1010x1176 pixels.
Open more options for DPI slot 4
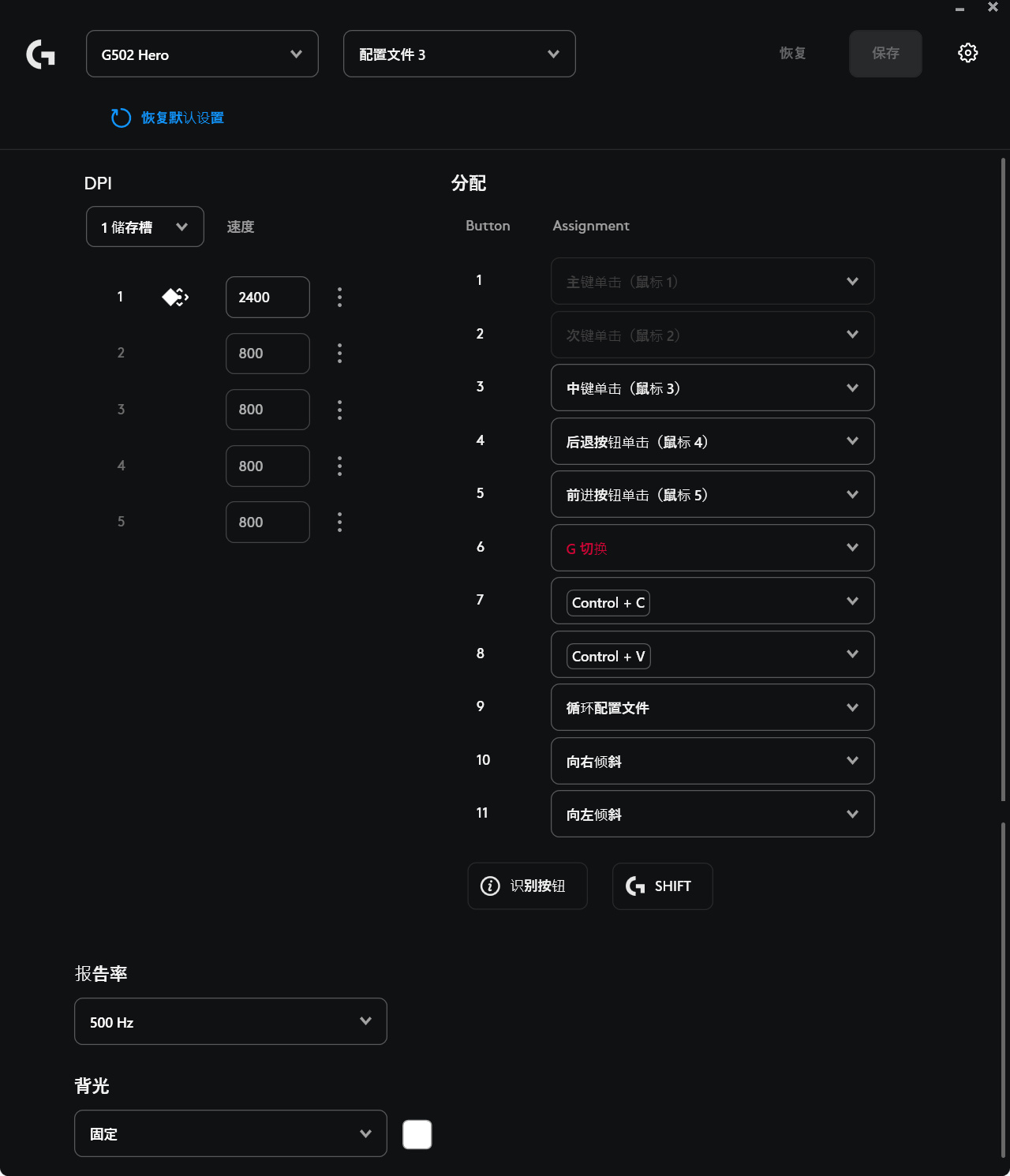click(x=340, y=466)
